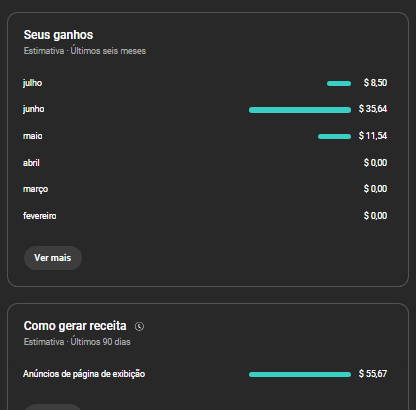Click Estimativa · Últimos 90 dias subtitle

click(x=77, y=342)
